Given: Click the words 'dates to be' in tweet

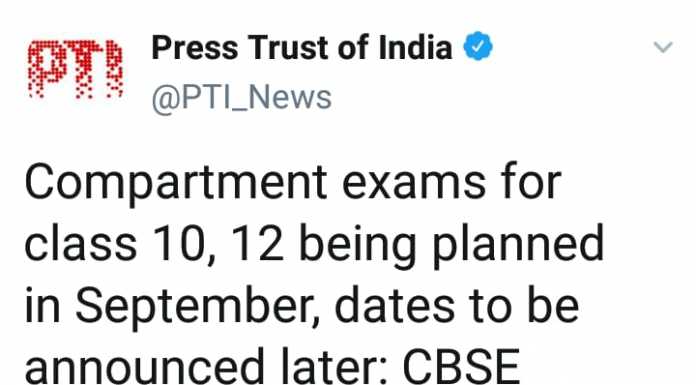Looking at the screenshot, I should tap(457, 307).
